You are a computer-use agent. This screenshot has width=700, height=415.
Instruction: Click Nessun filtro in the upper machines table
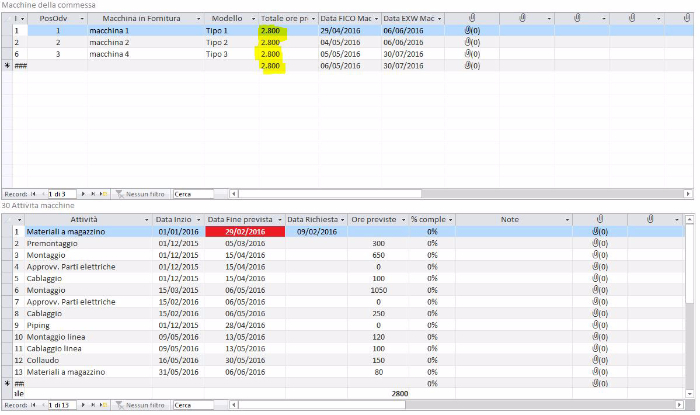point(143,193)
